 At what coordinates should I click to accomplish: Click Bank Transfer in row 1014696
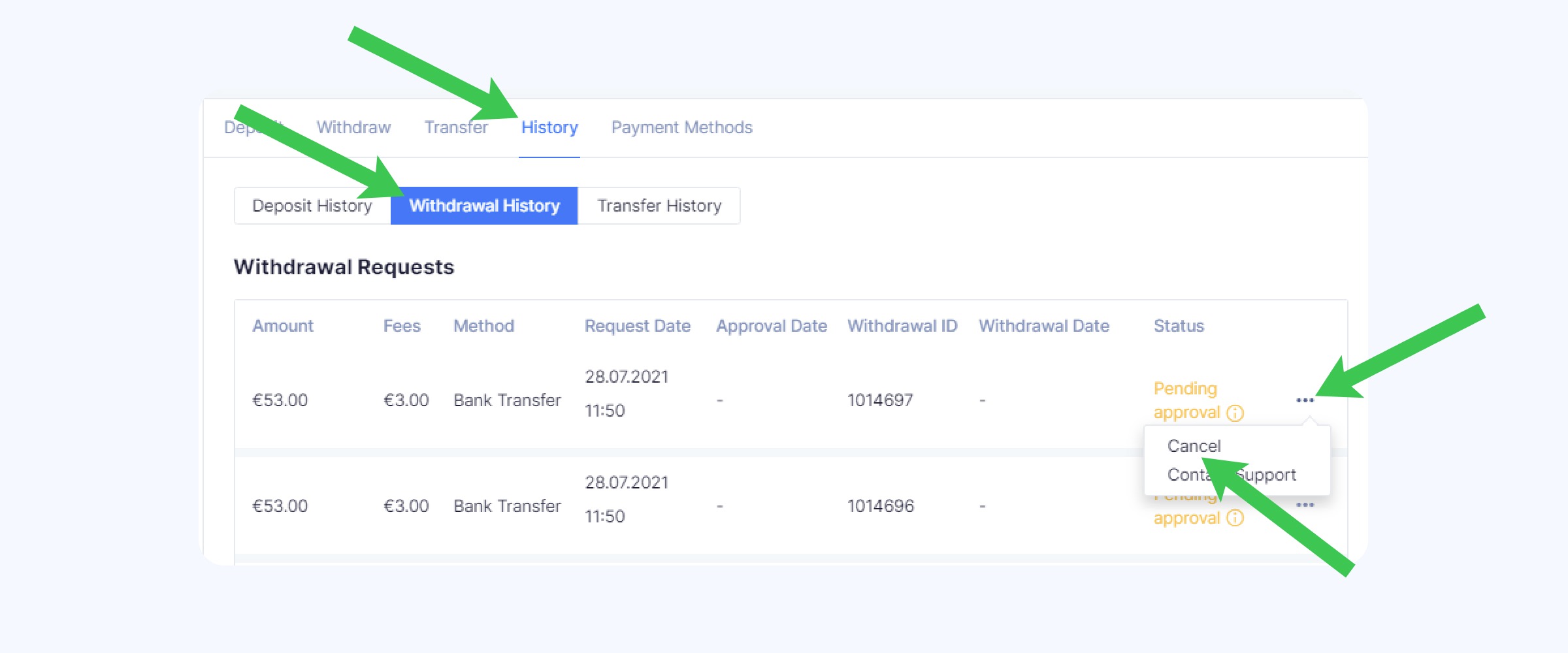(507, 506)
